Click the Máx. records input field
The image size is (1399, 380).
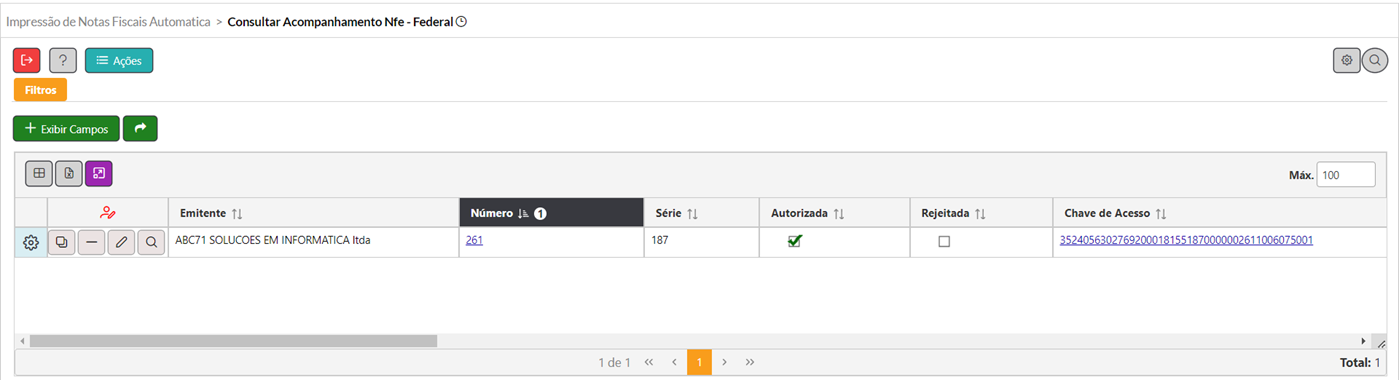1346,175
